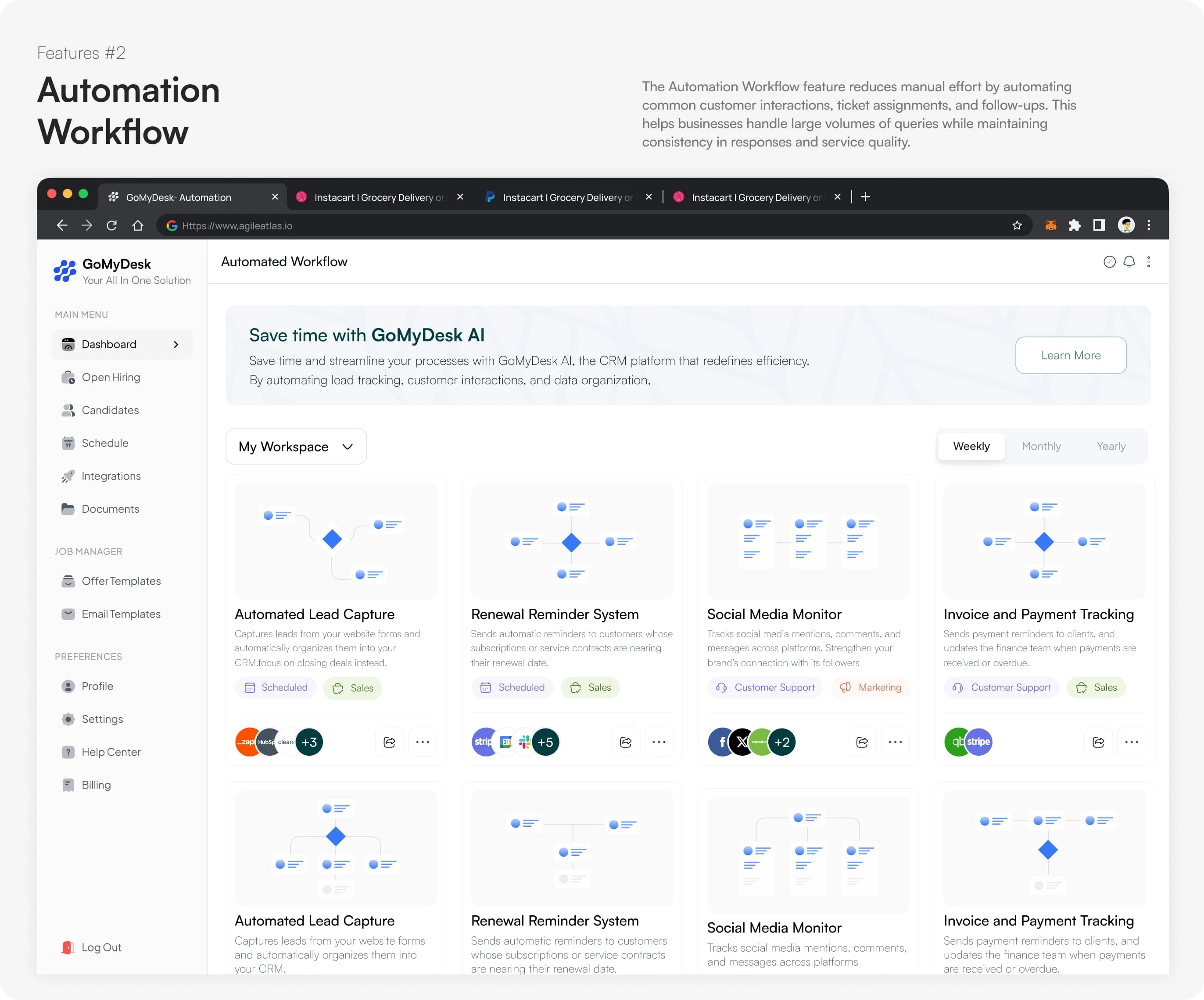
Task: Open the My Workspace dropdown
Action: (x=296, y=446)
